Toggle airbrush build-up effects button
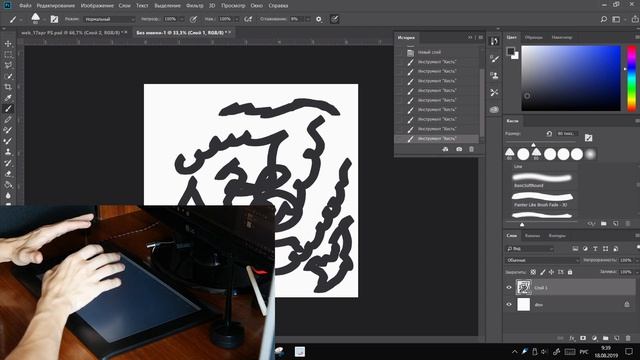 (248, 19)
